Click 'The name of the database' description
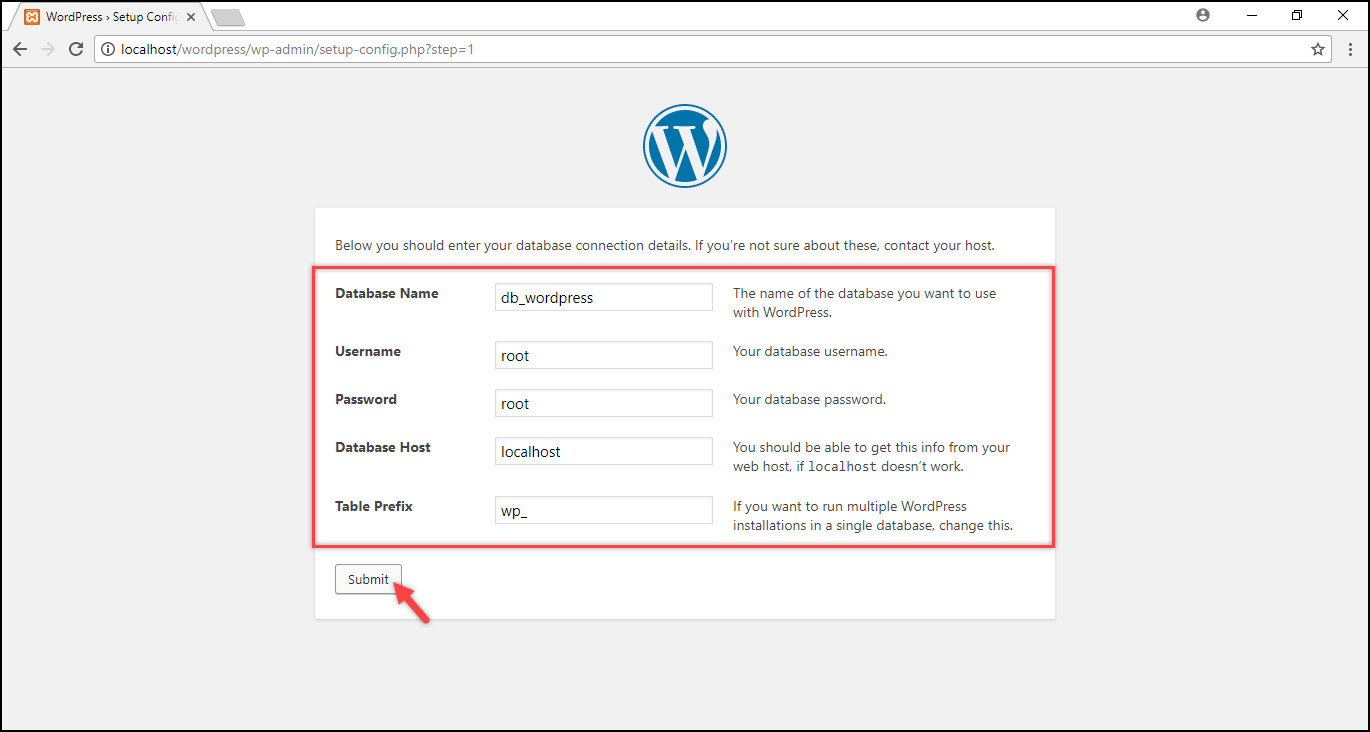 point(865,302)
